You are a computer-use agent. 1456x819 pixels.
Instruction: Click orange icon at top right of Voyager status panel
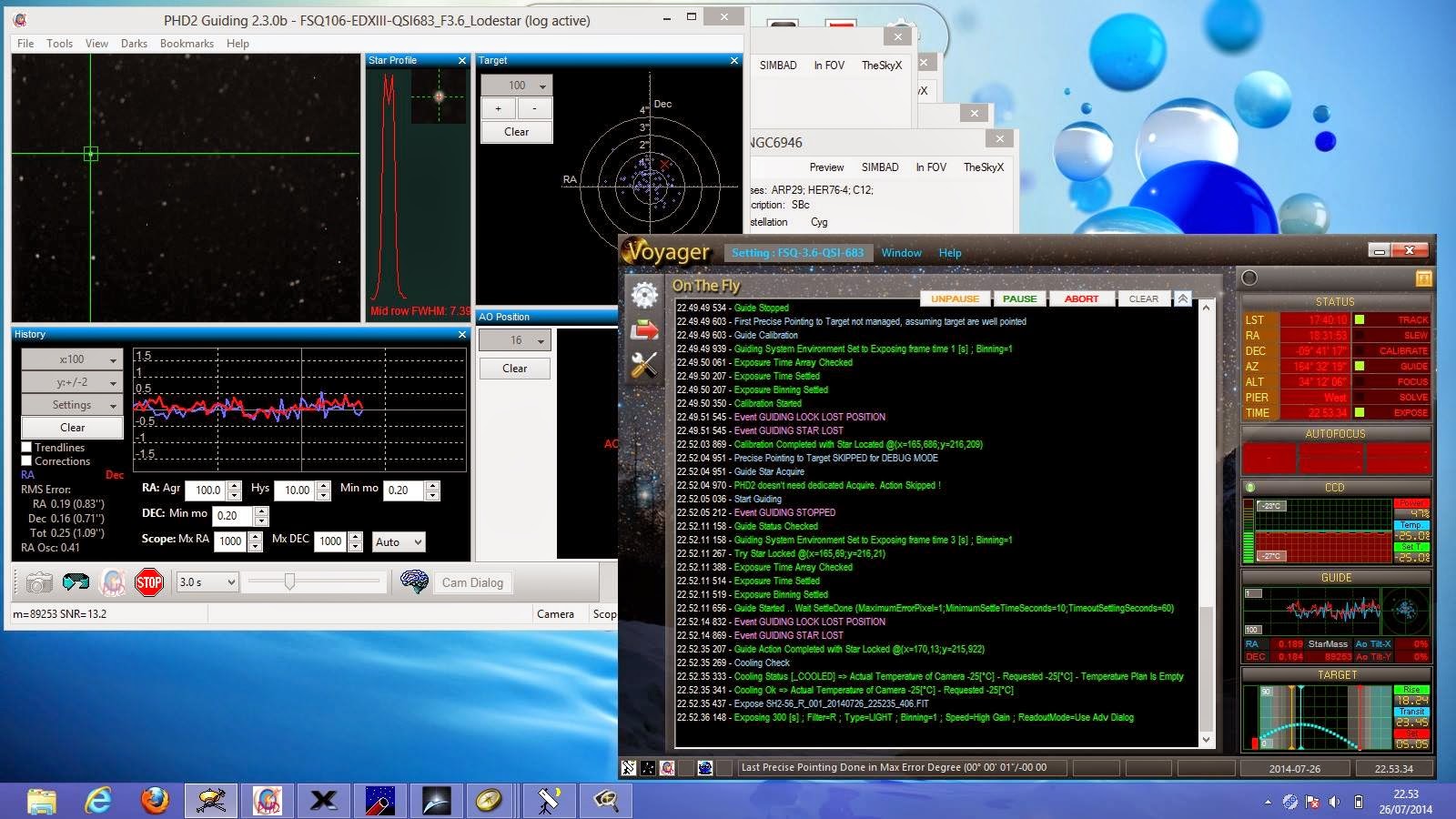click(1424, 278)
